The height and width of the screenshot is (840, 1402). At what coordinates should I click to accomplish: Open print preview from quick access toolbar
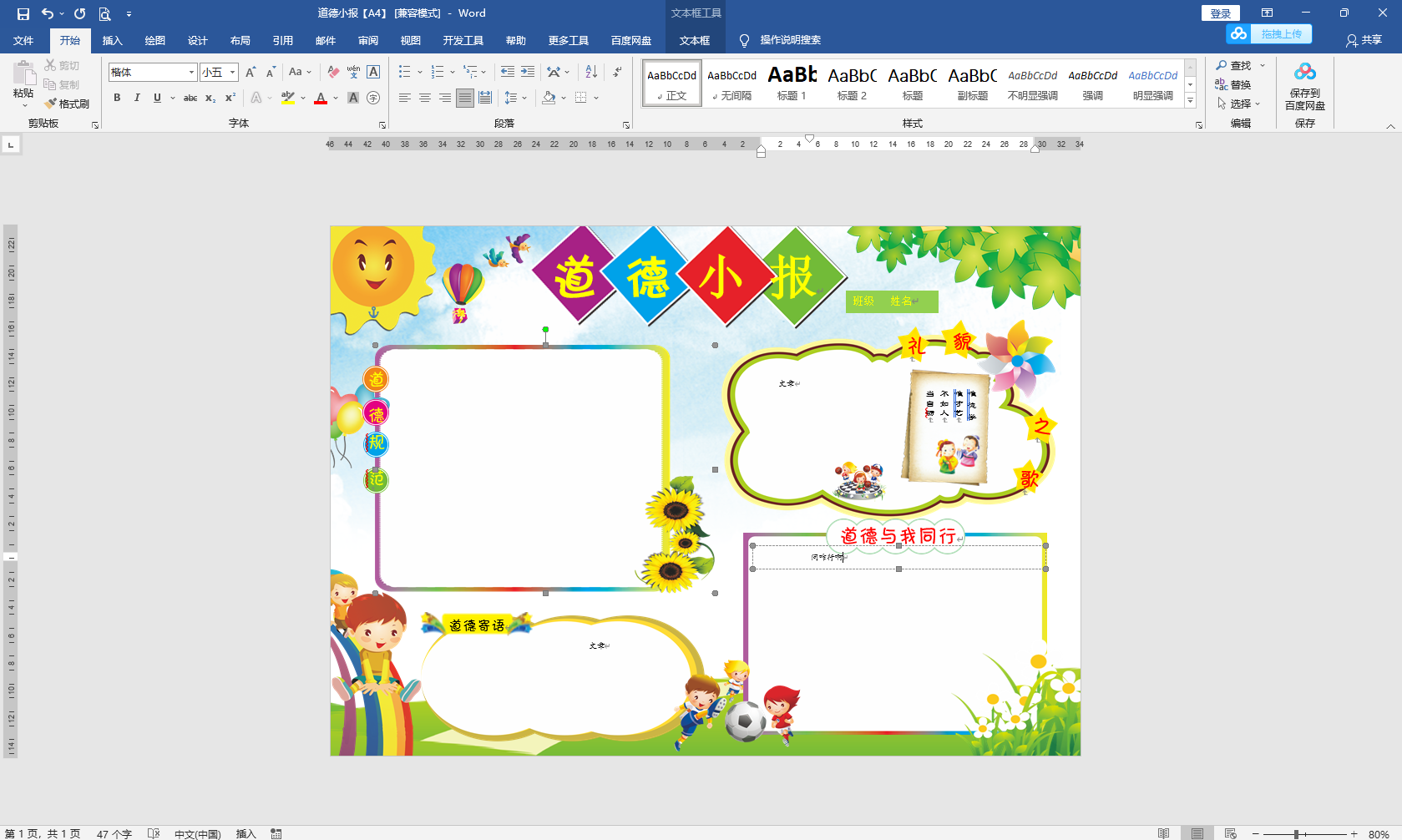pos(104,13)
